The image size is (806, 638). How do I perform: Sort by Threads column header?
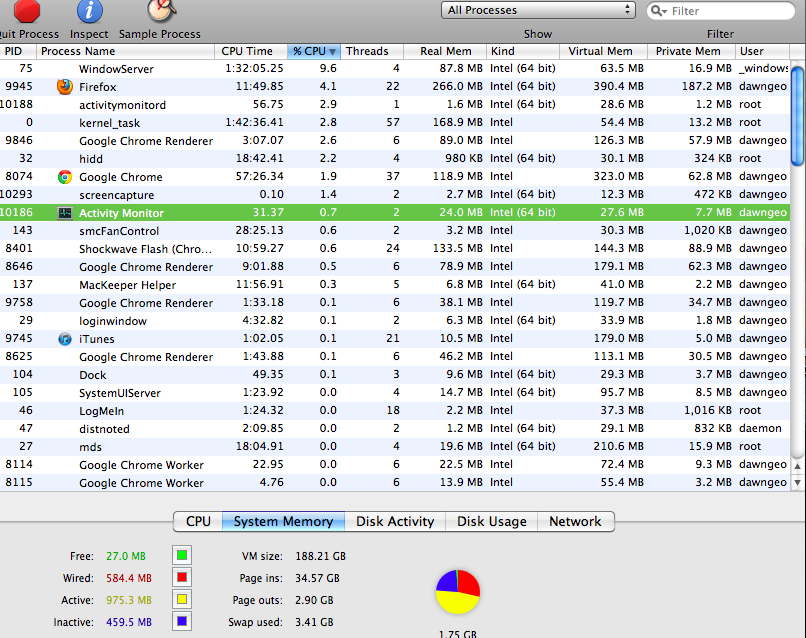[x=372, y=51]
